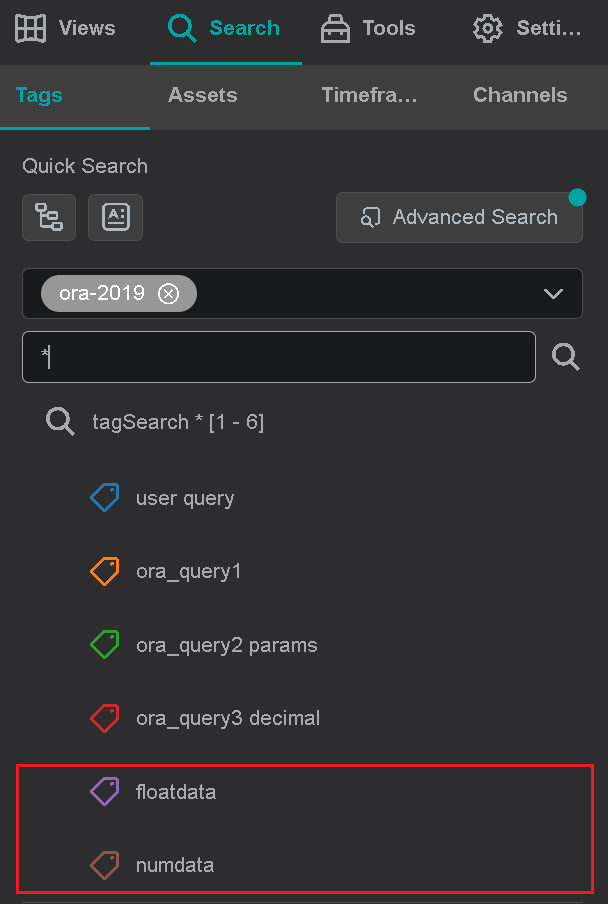Expand the tagSearch result header row
This screenshot has height=905, width=608.
178,421
